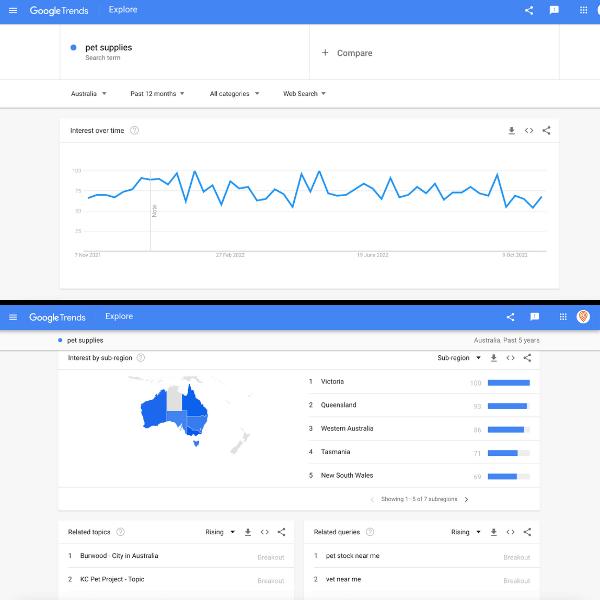Expand the Web Search type dropdown
The width and height of the screenshot is (600, 600).
[x=304, y=94]
